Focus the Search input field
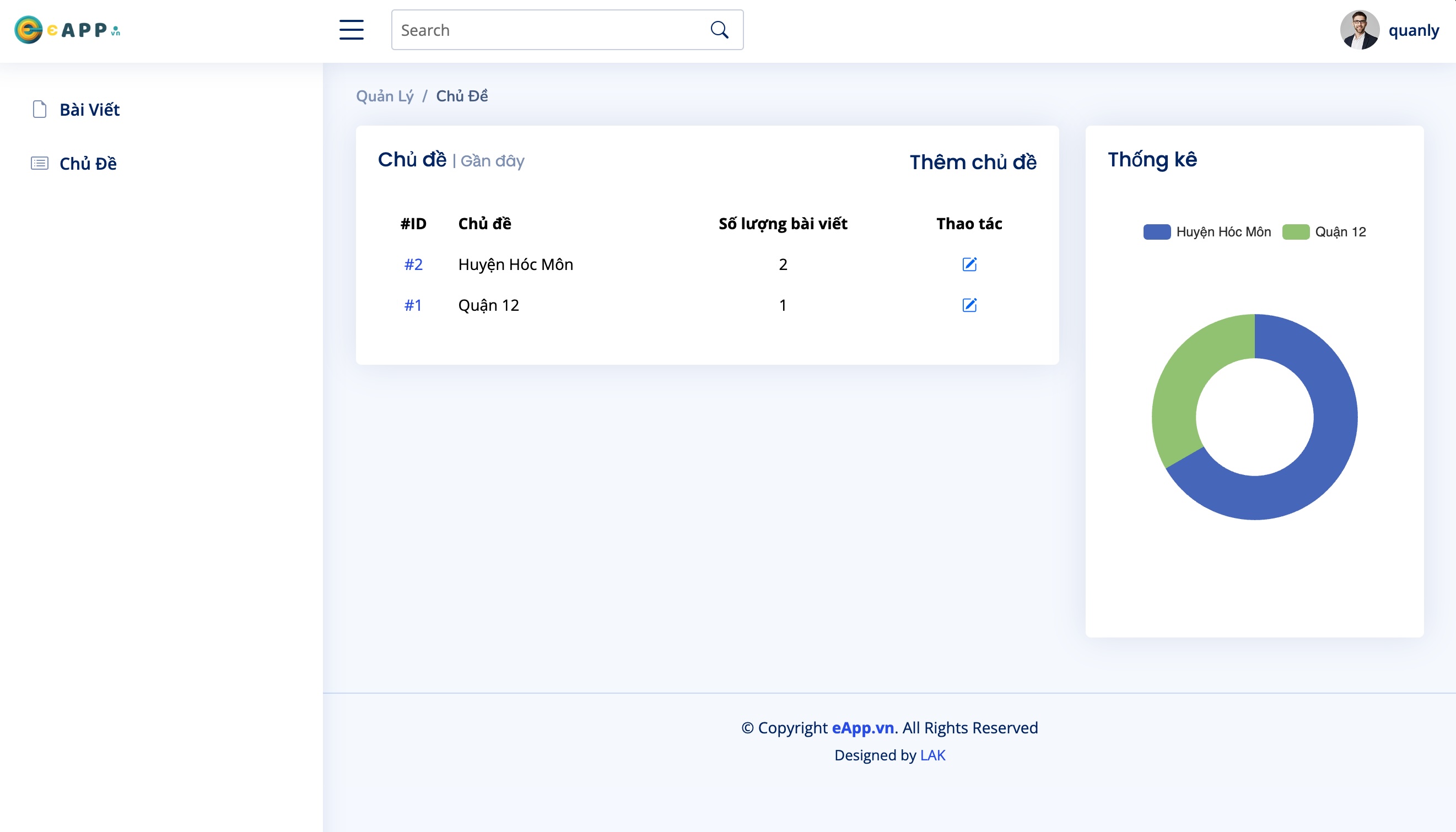 pos(567,30)
